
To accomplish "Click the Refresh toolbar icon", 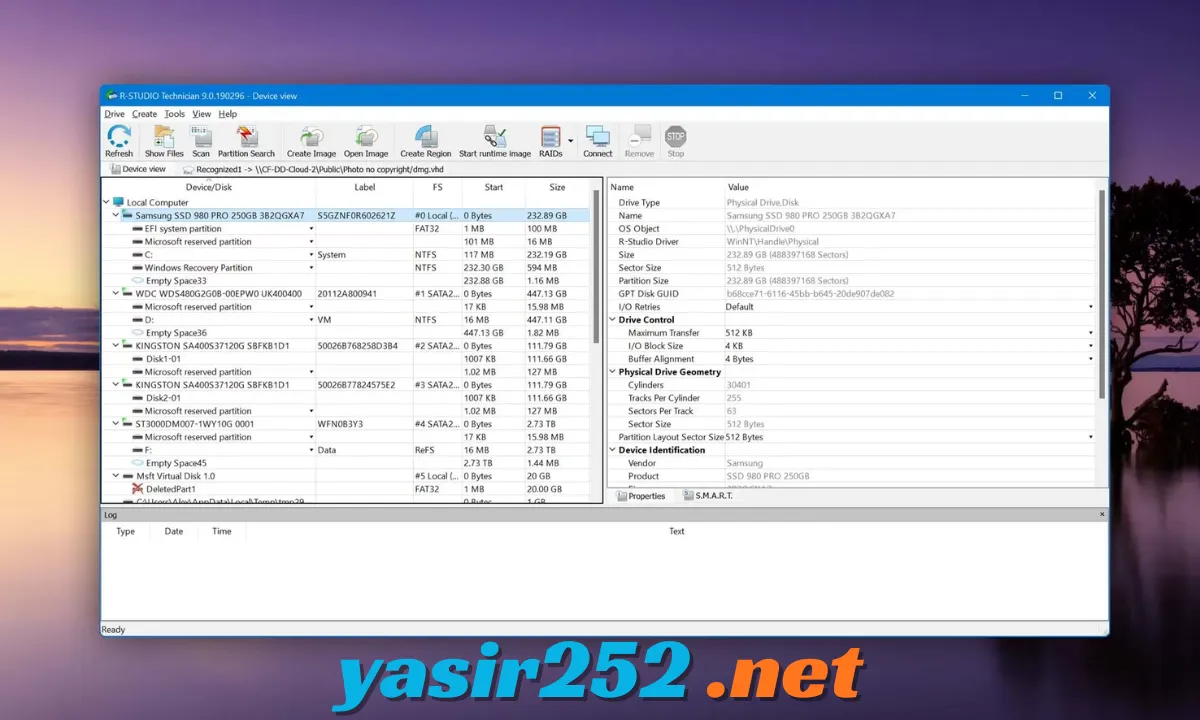I will [118, 136].
